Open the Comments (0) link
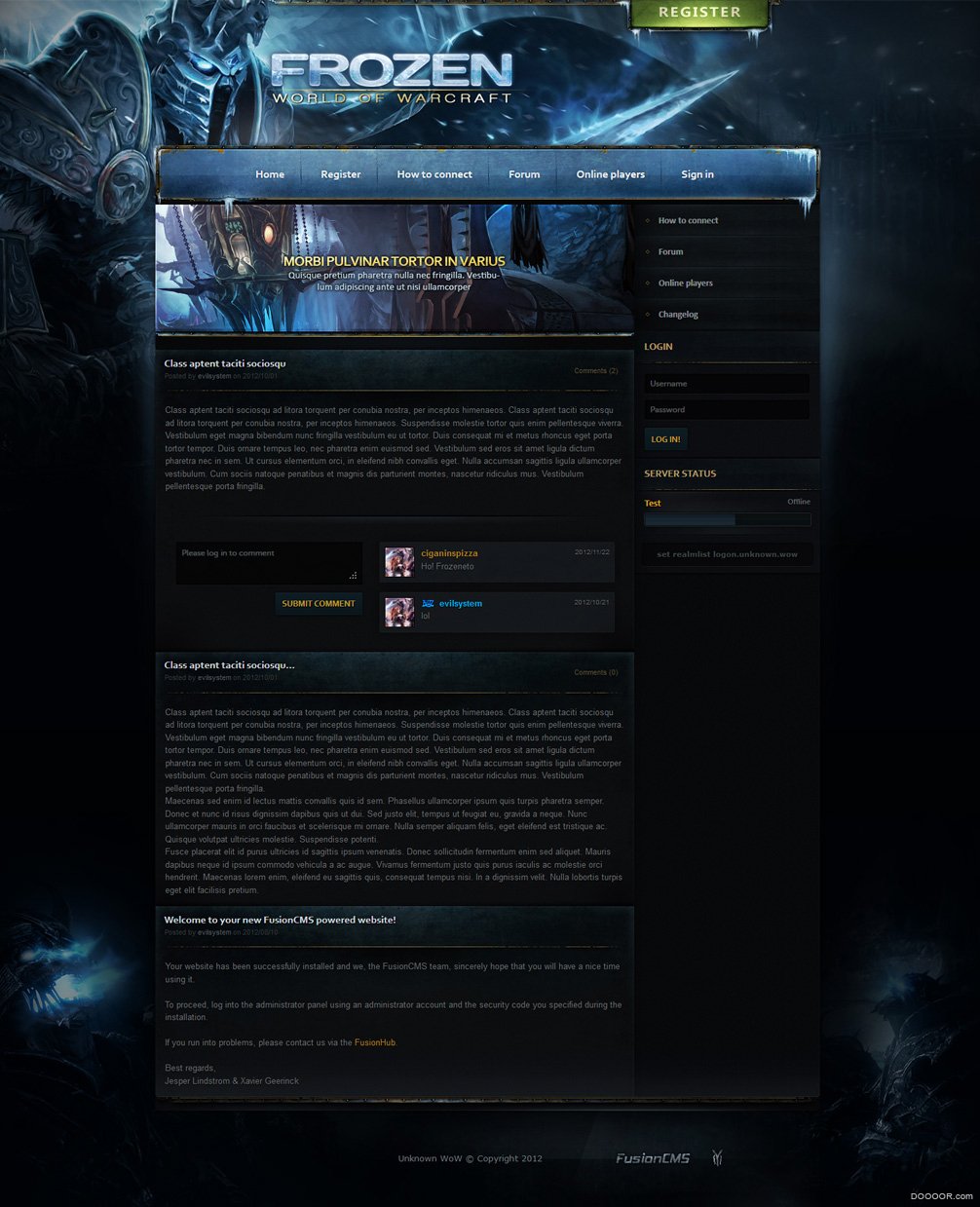 596,672
